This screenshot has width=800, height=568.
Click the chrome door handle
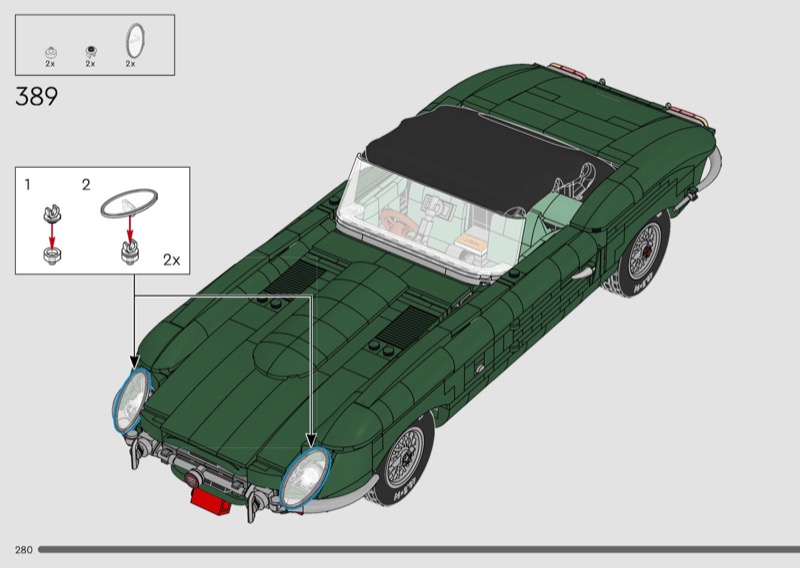pos(583,272)
